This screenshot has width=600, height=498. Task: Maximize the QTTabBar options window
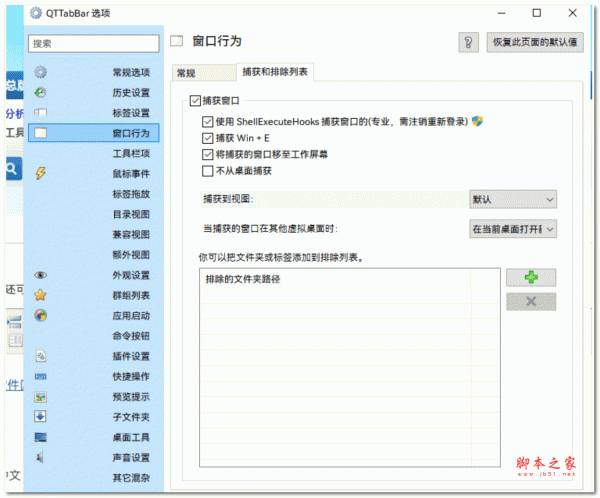pos(537,13)
